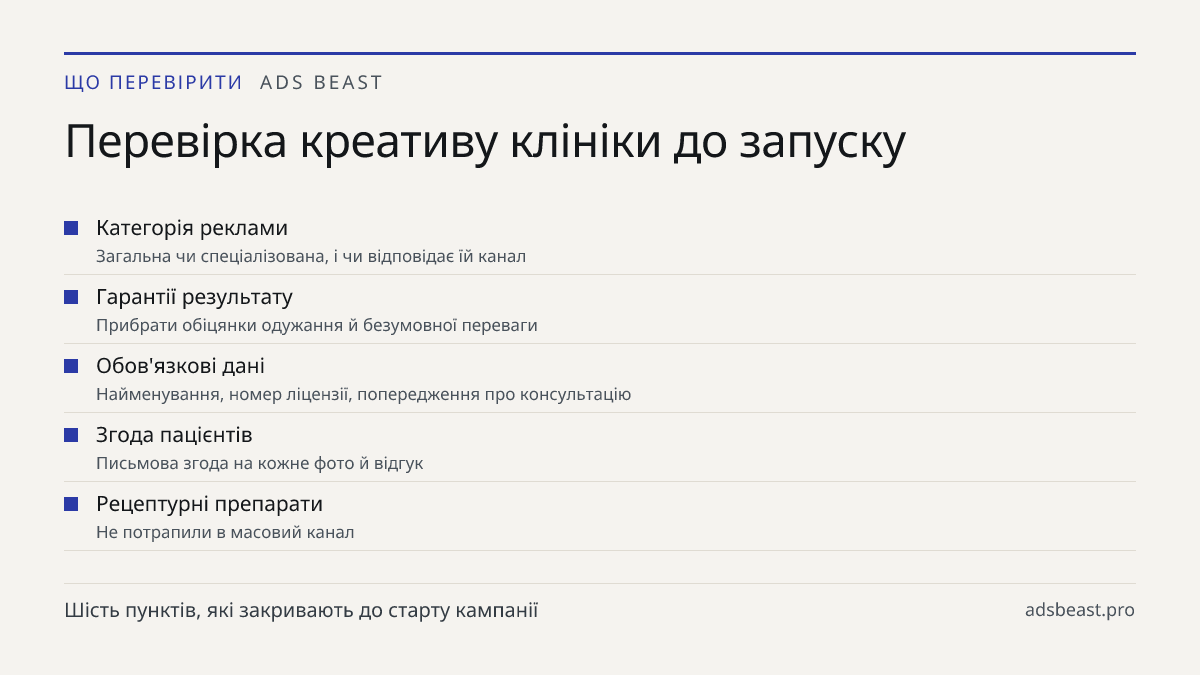Click the 'ADS BEAST' brand text
Viewport: 1200px width, 675px height.
(321, 83)
